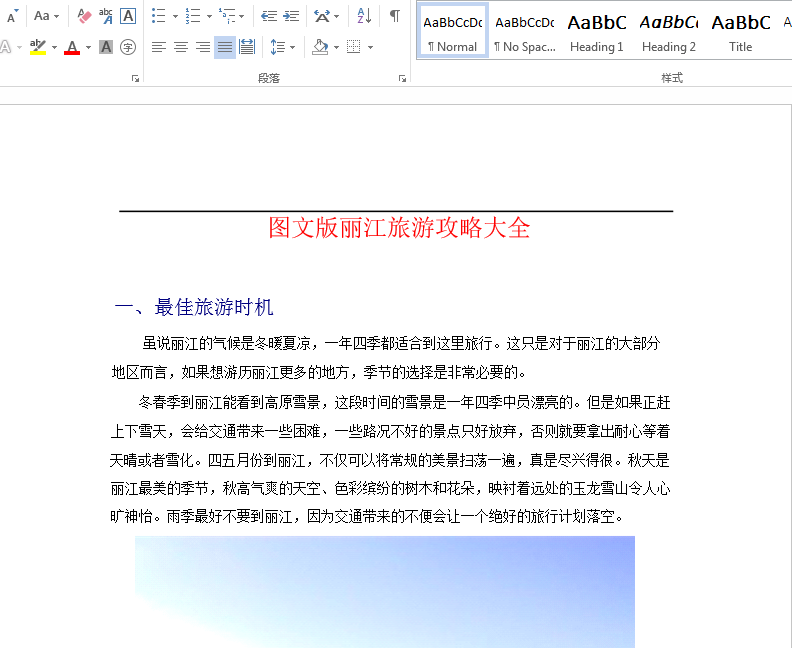Click the heading 一、最佳旅游时机

[x=194, y=307]
